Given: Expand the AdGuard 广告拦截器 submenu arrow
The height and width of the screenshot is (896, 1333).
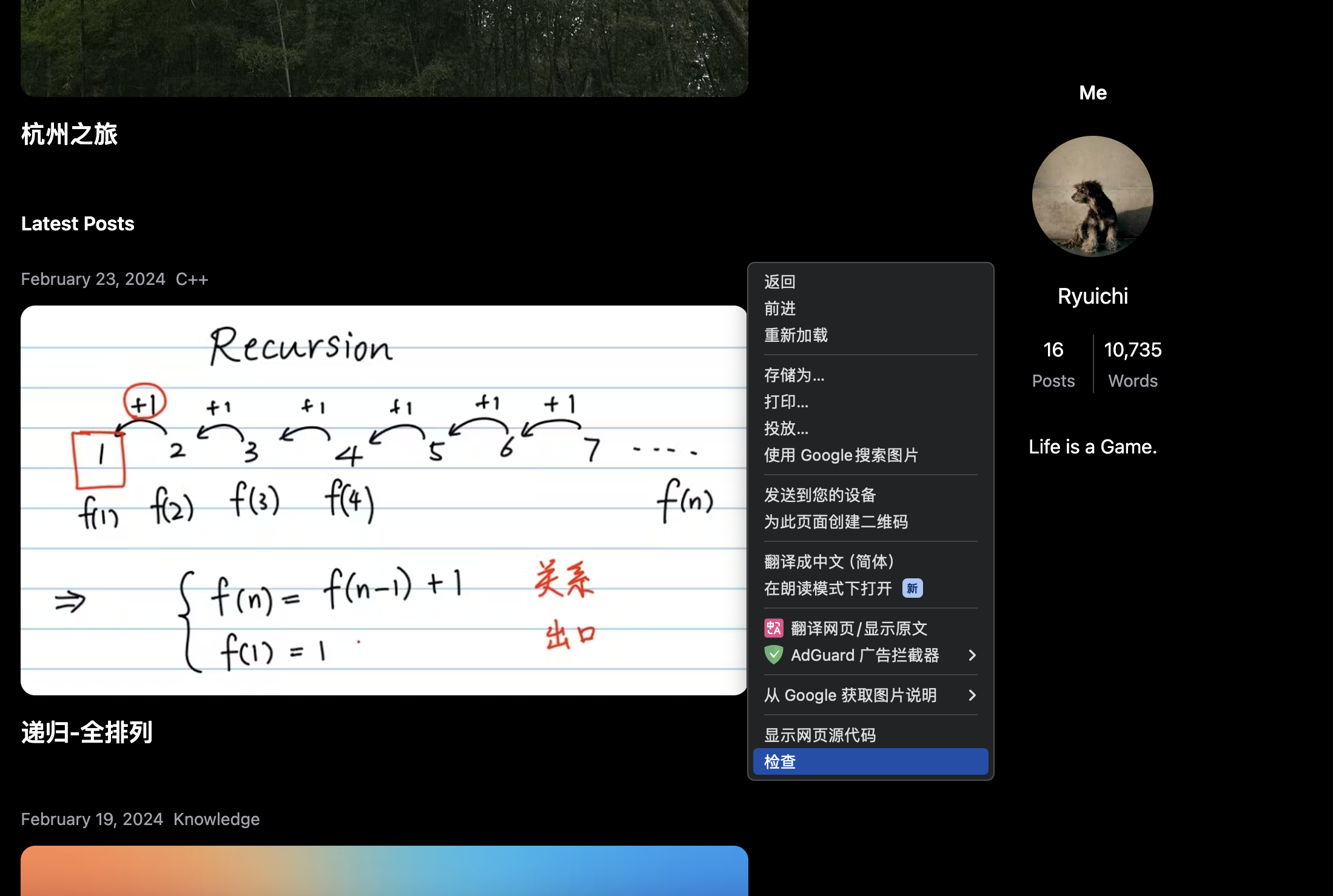Looking at the screenshot, I should 972,655.
